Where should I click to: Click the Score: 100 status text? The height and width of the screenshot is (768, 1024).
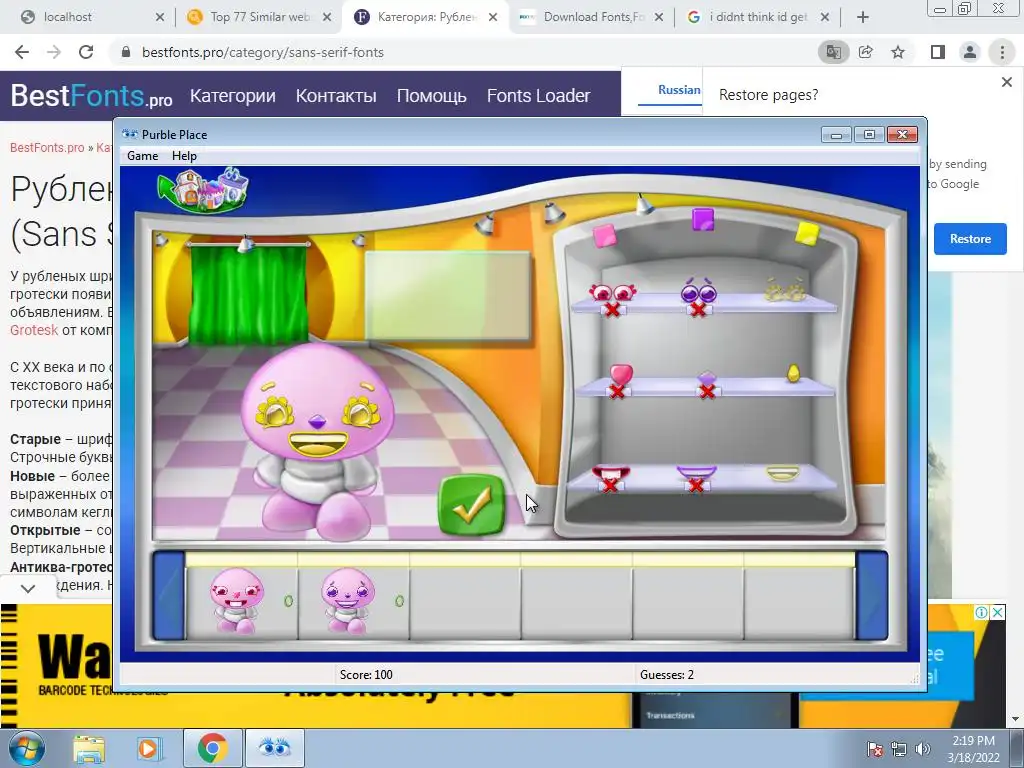366,675
